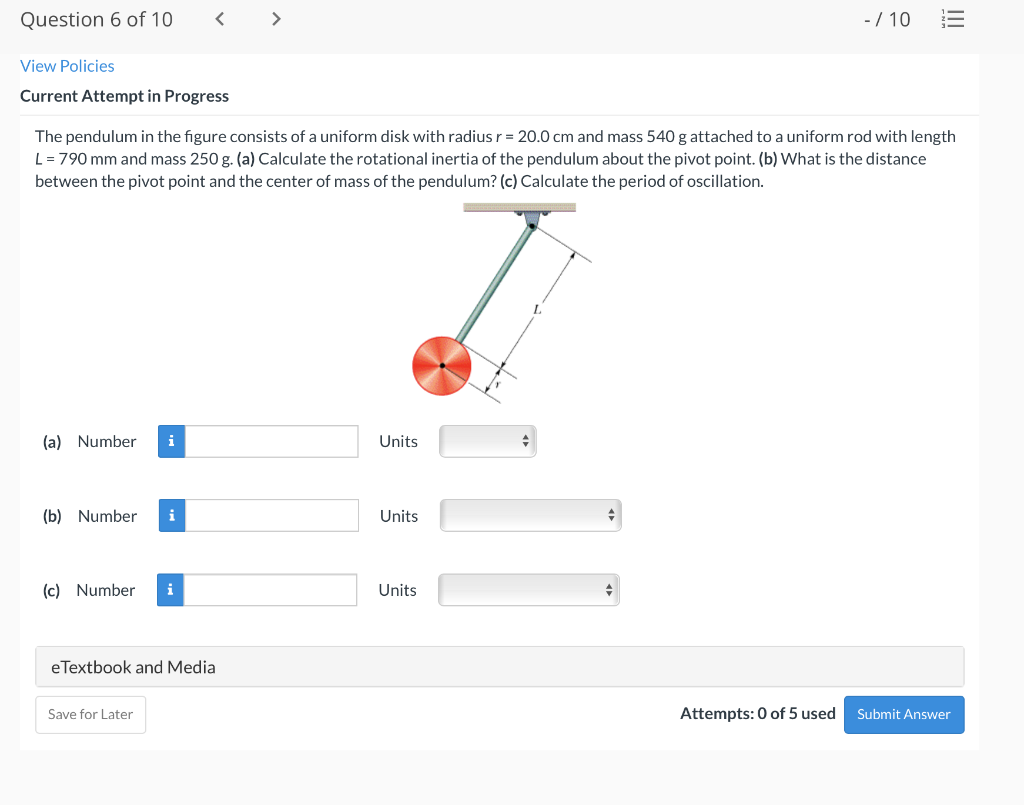Screen dimensions: 1024x805
Task: Click the Current Attempt in Progress heading
Action: 124,96
